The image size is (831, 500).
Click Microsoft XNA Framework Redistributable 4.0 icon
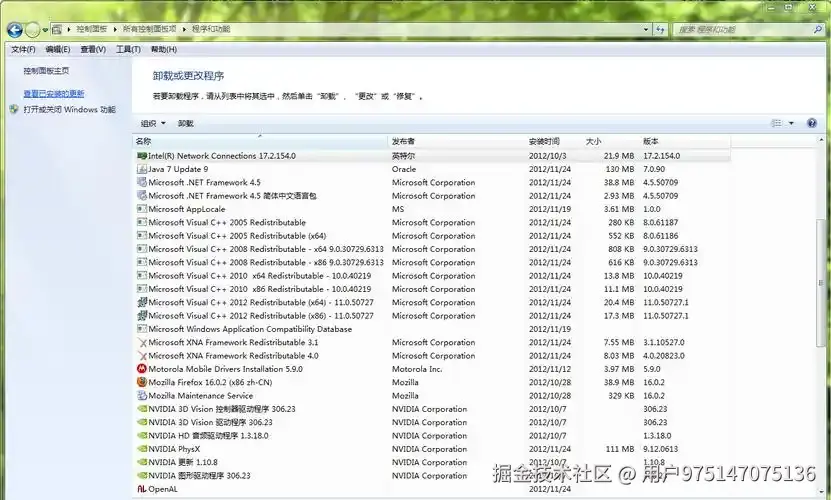(142, 356)
